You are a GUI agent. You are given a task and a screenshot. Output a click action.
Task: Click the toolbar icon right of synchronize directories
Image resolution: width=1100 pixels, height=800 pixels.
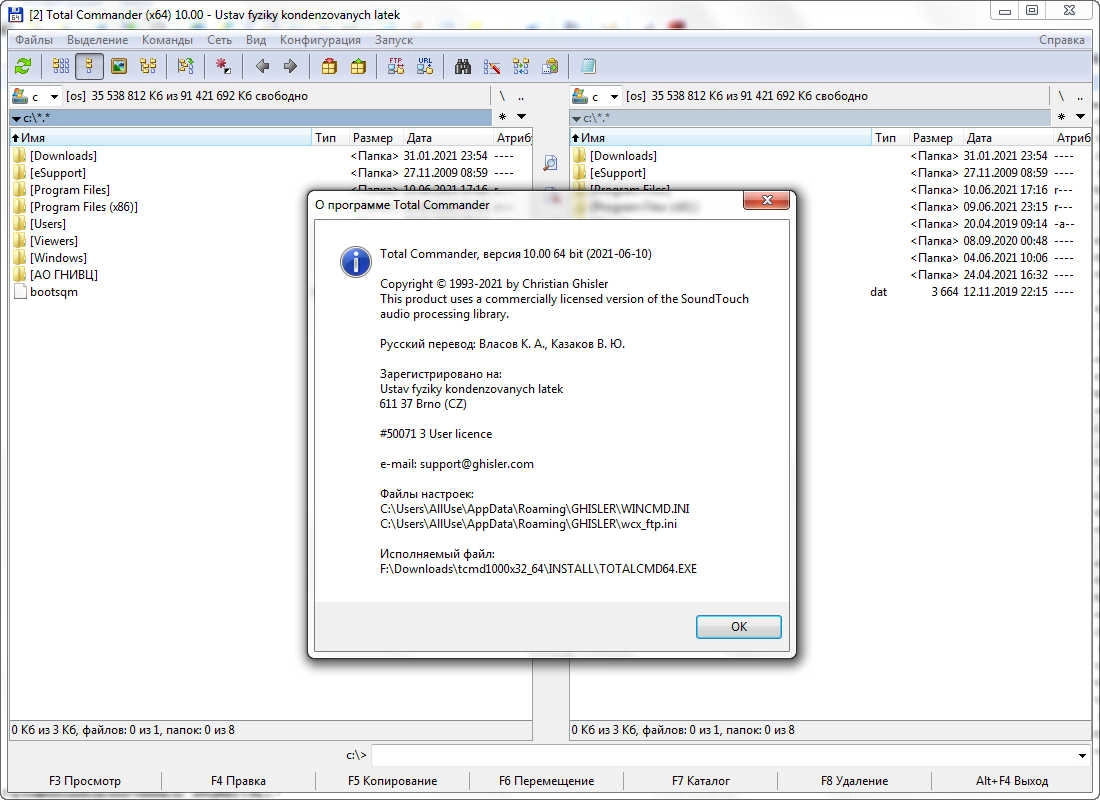(x=550, y=67)
